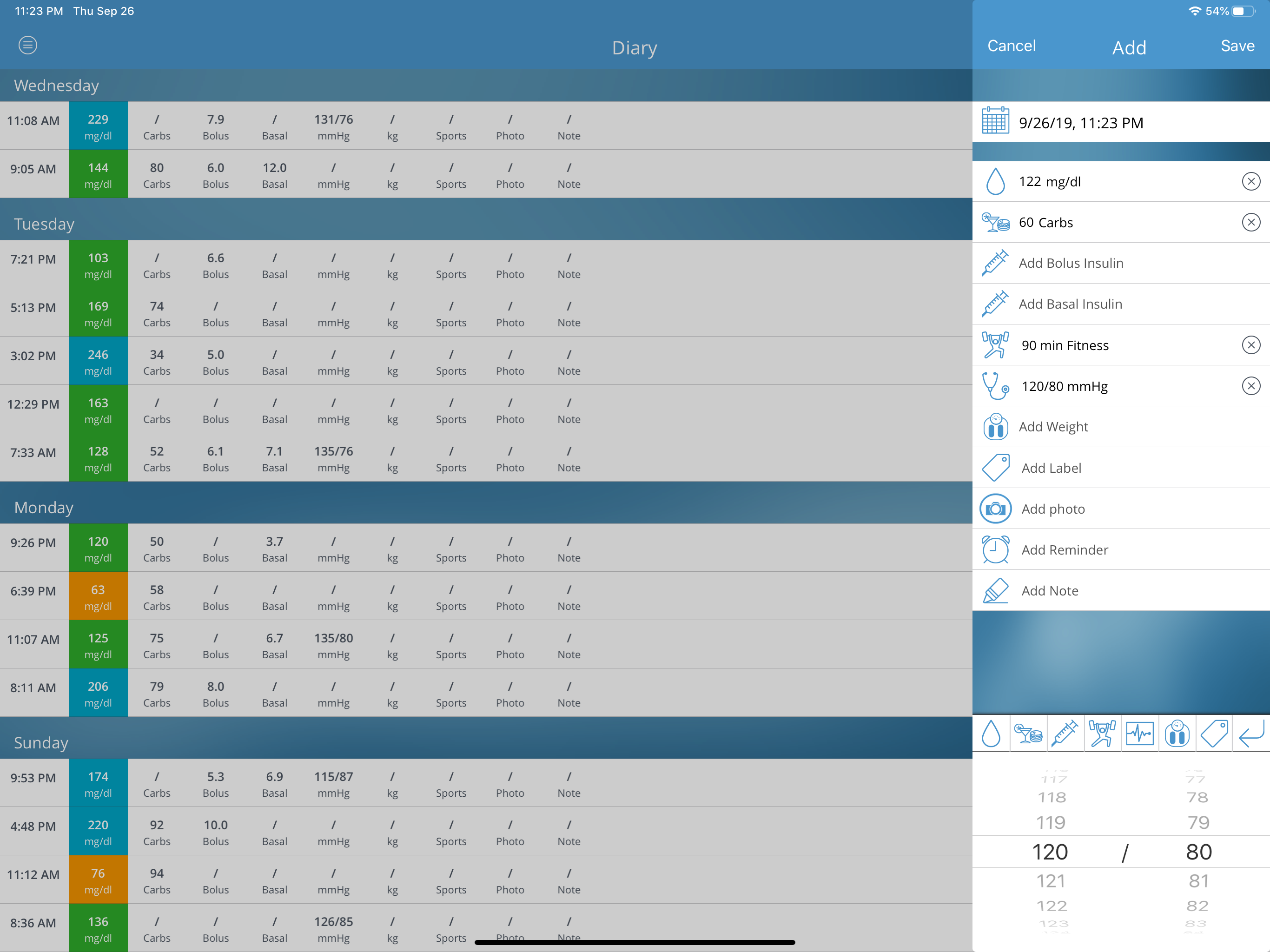The height and width of the screenshot is (952, 1270).
Task: Save the new diary entry
Action: click(1237, 46)
